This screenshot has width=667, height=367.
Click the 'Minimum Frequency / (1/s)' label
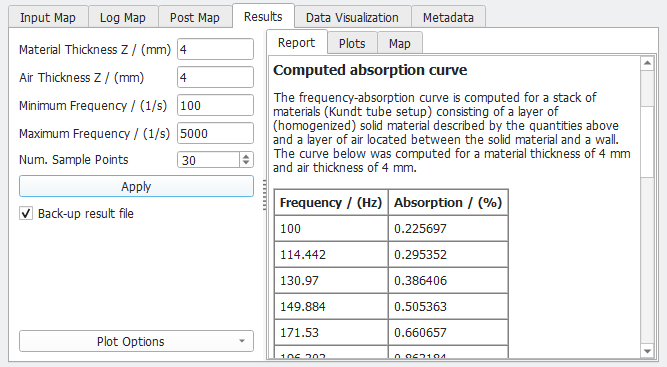coord(93,105)
